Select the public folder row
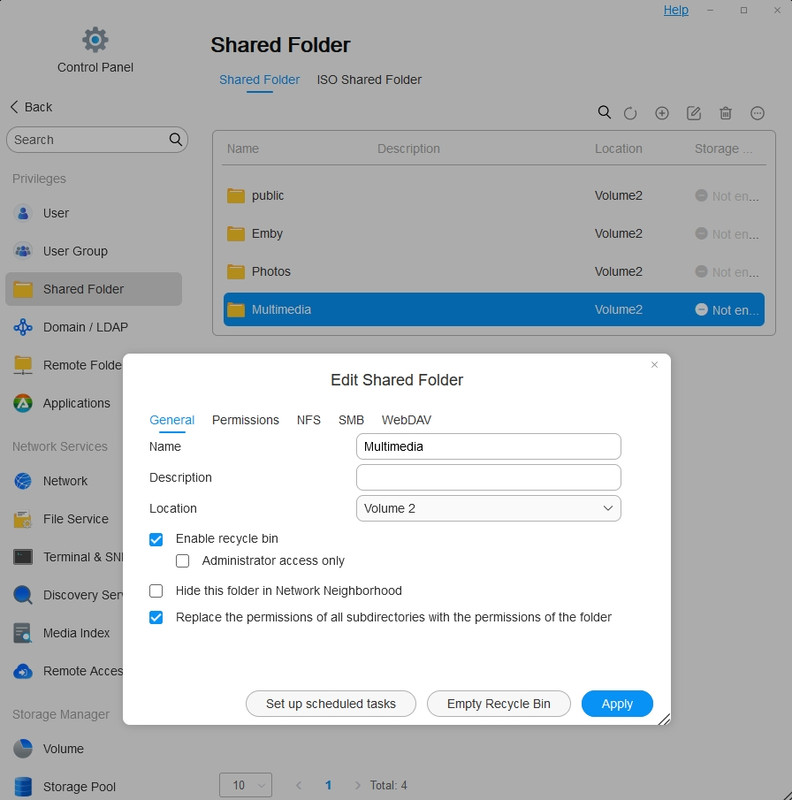The width and height of the screenshot is (792, 800). tap(493, 195)
